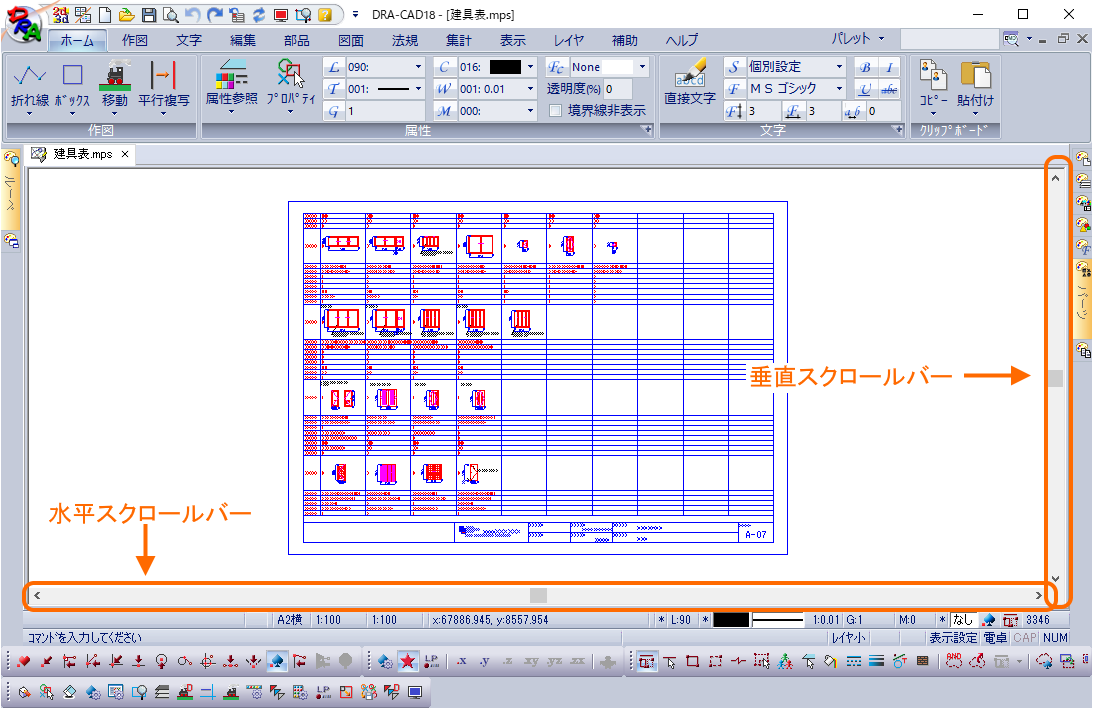
Task: Redo the last undone action
Action: (x=215, y=15)
